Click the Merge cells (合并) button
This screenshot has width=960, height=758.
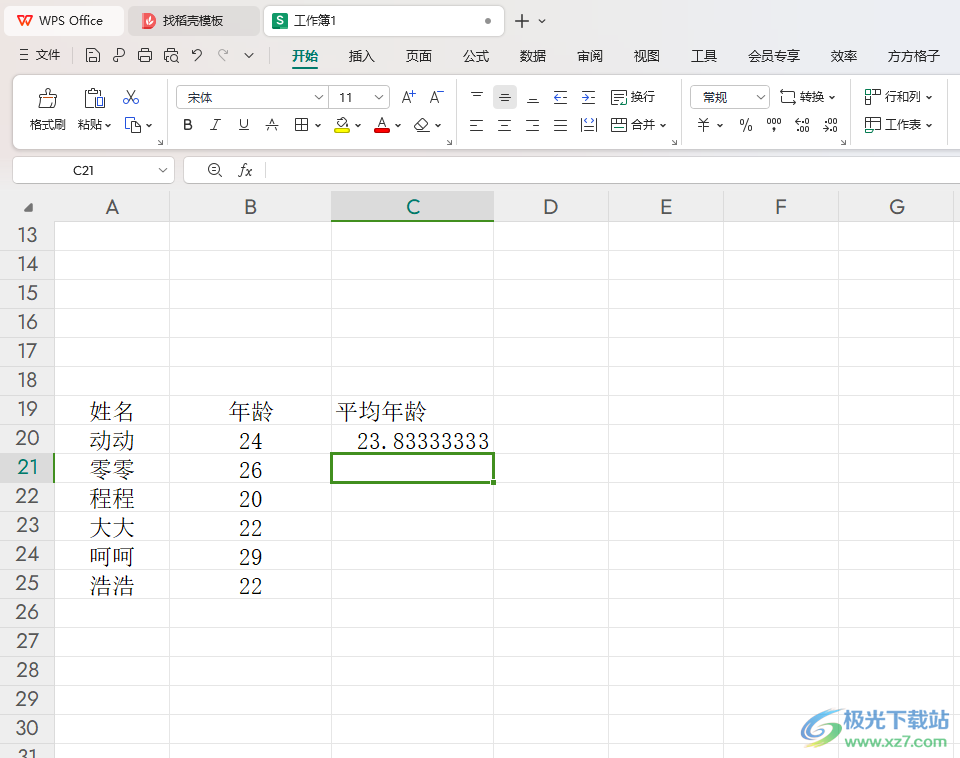[633, 125]
